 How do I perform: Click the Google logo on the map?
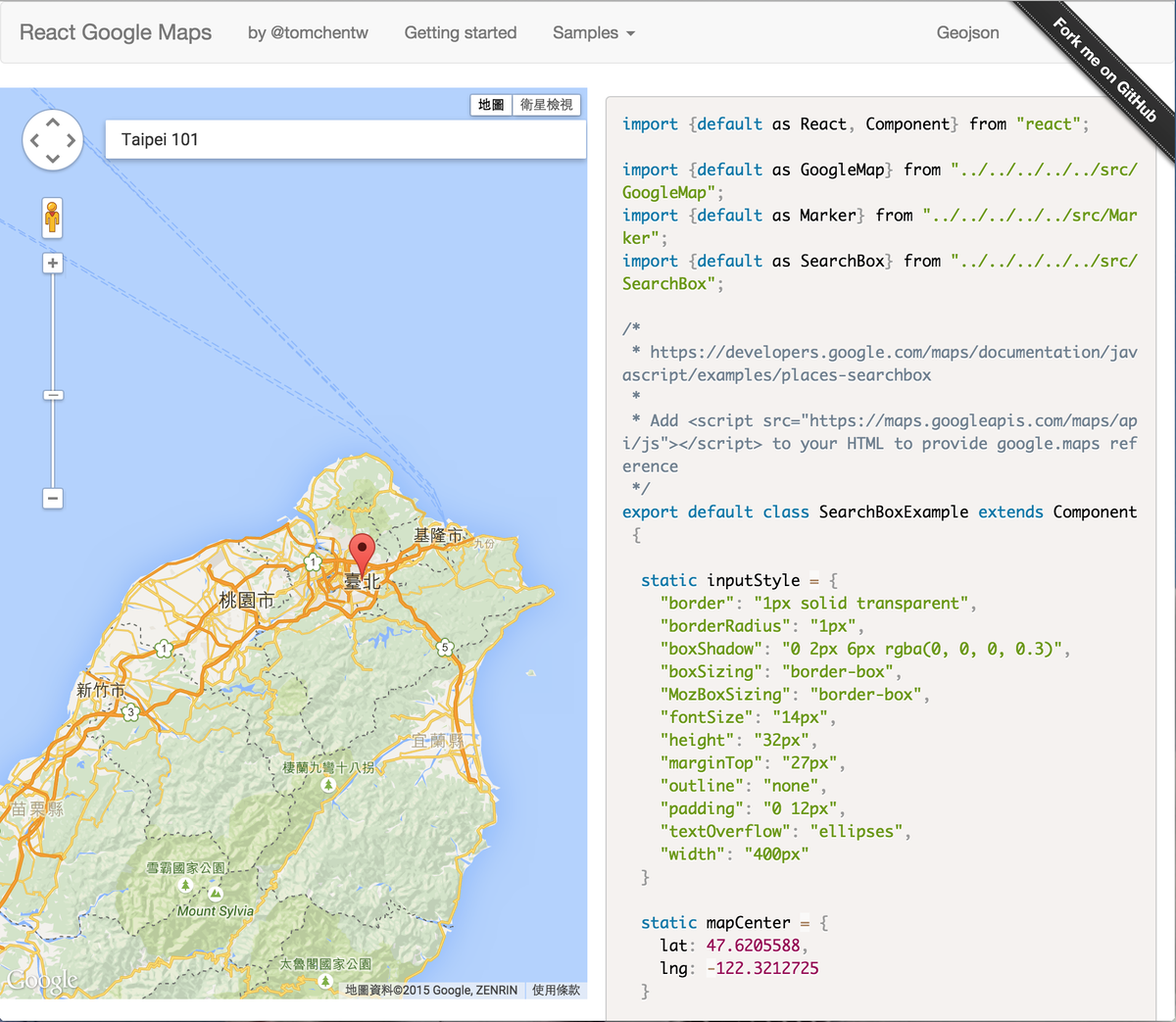pyautogui.click(x=41, y=979)
